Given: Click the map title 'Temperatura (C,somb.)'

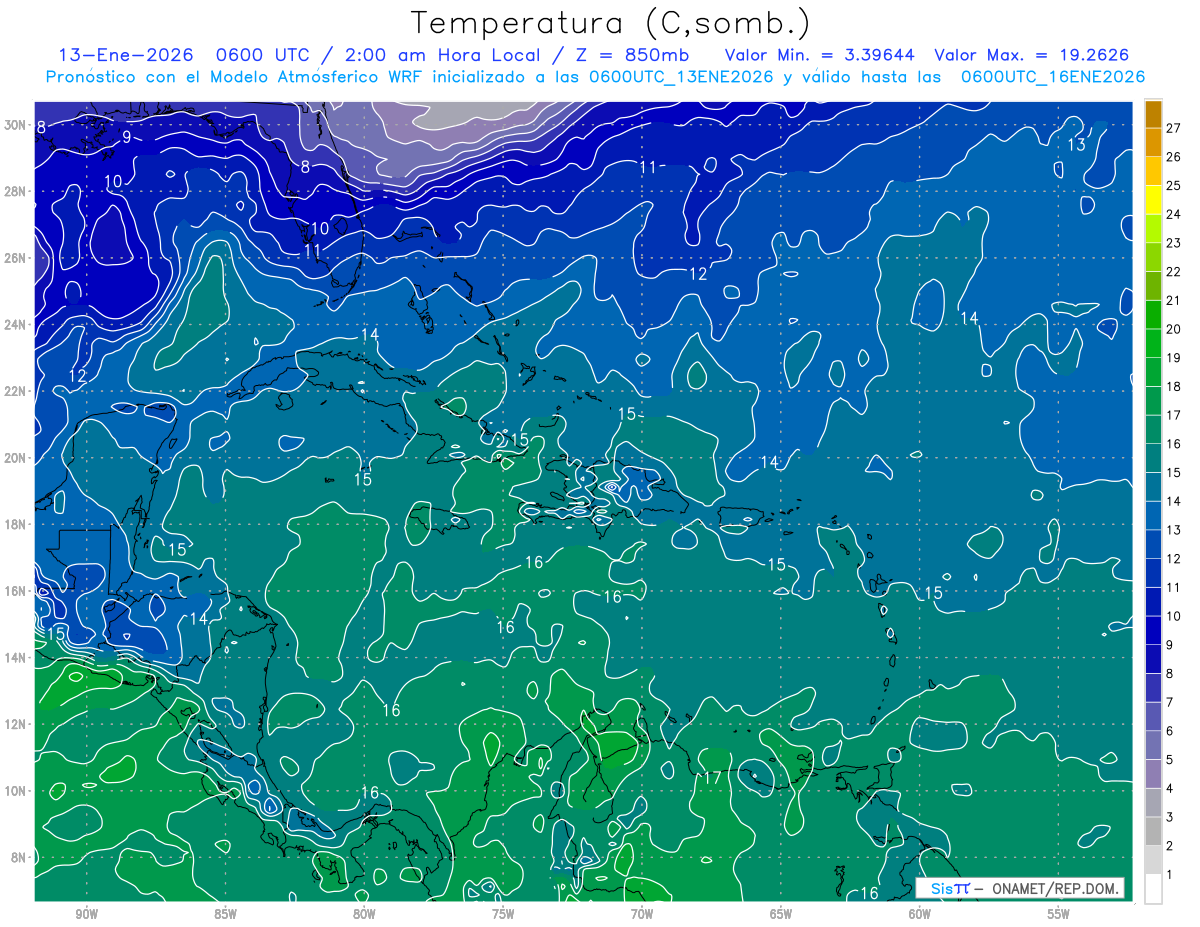Looking at the screenshot, I should click(611, 23).
